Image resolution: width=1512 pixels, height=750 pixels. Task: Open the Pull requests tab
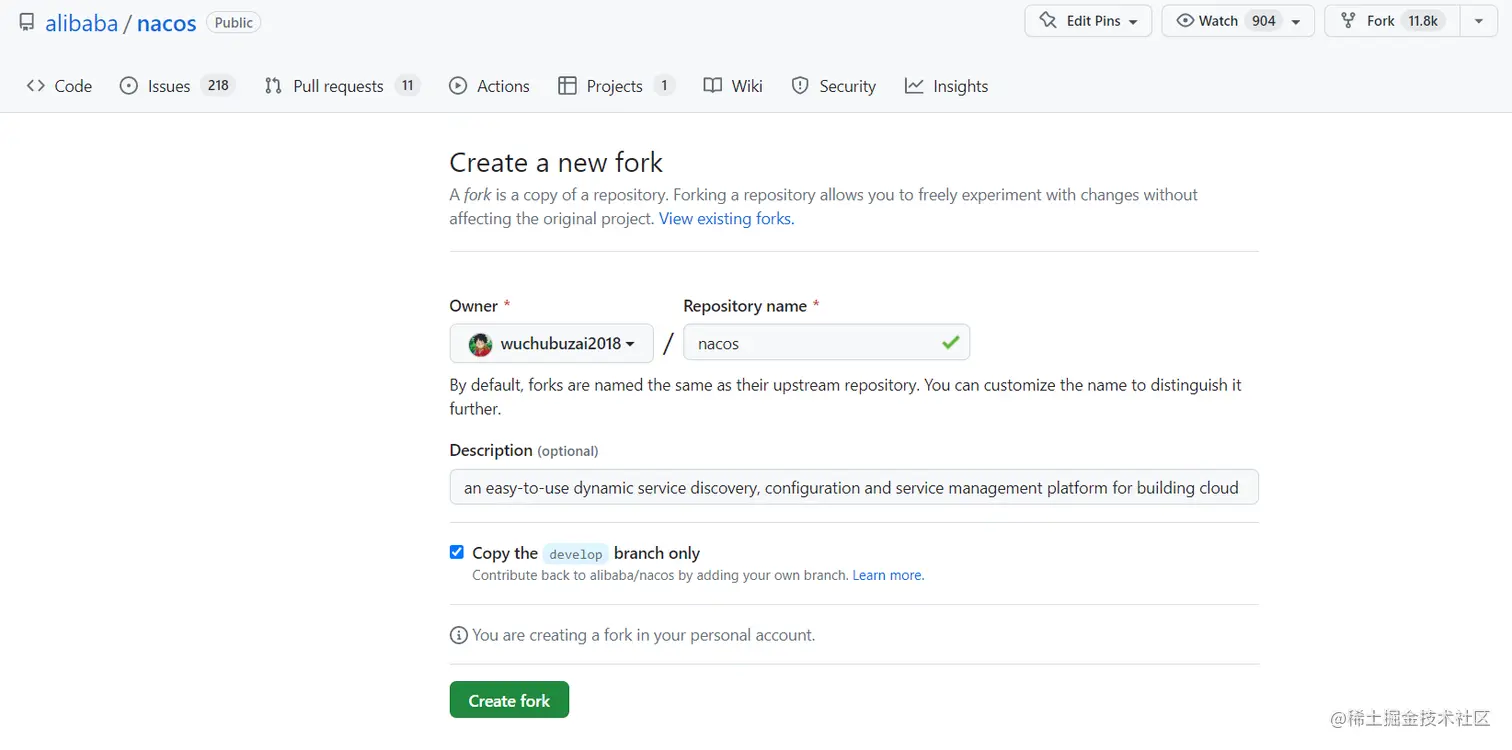point(342,86)
